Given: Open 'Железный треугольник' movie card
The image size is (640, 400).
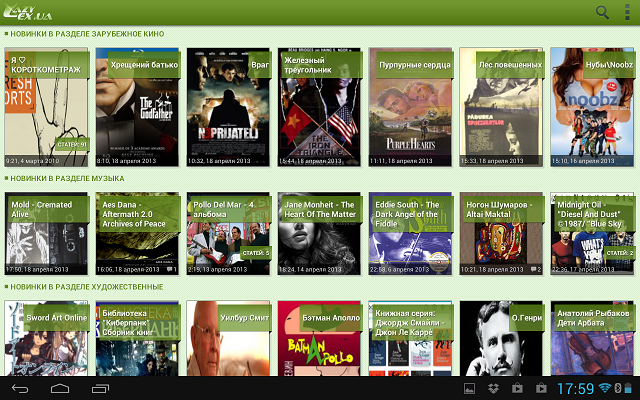Looking at the screenshot, I should [x=319, y=107].
